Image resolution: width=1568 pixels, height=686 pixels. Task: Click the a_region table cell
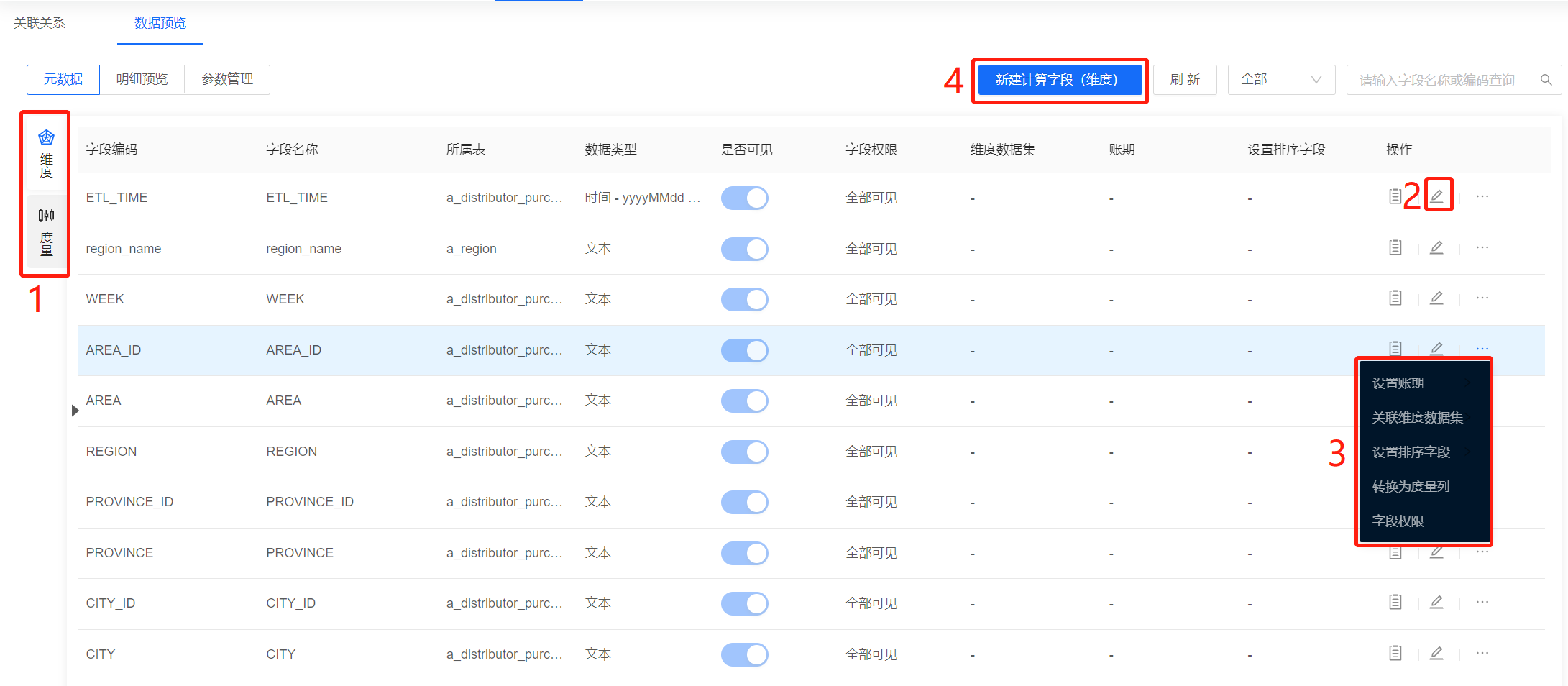click(471, 249)
